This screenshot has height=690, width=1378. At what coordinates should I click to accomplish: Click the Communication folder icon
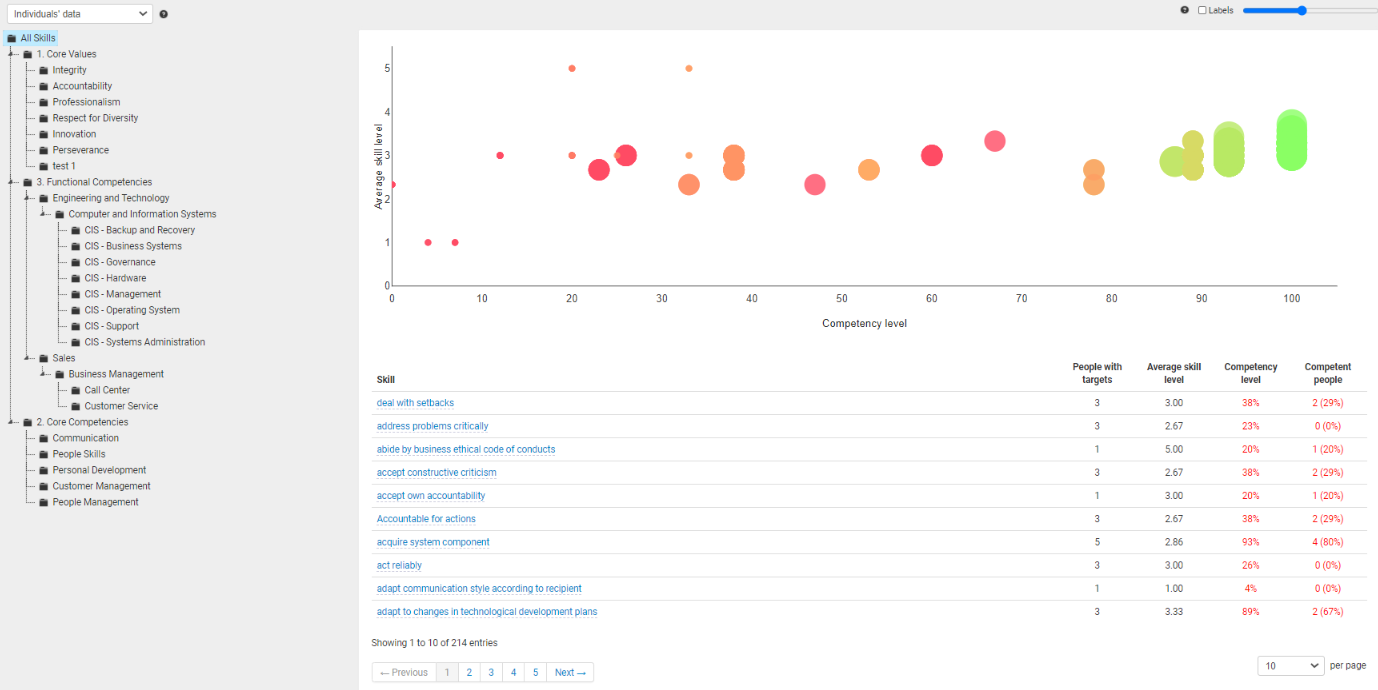[x=44, y=438]
